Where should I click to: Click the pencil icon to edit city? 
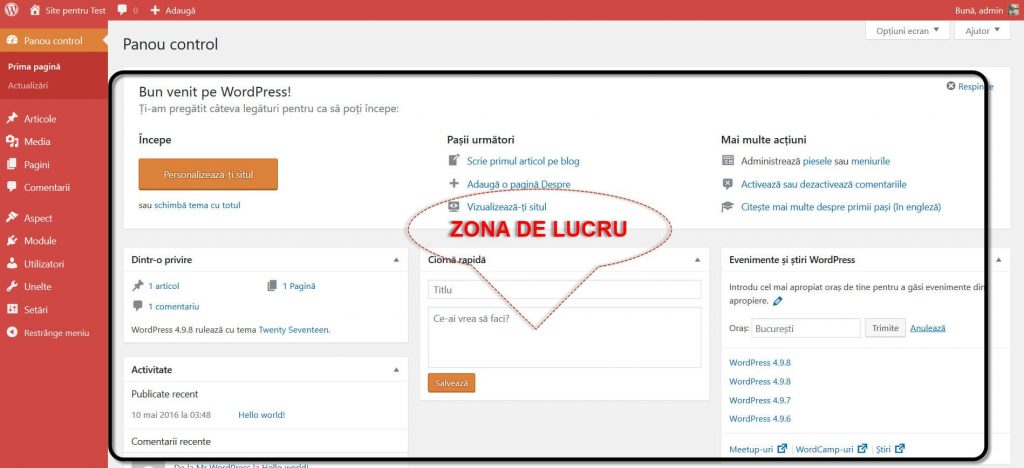(x=777, y=302)
